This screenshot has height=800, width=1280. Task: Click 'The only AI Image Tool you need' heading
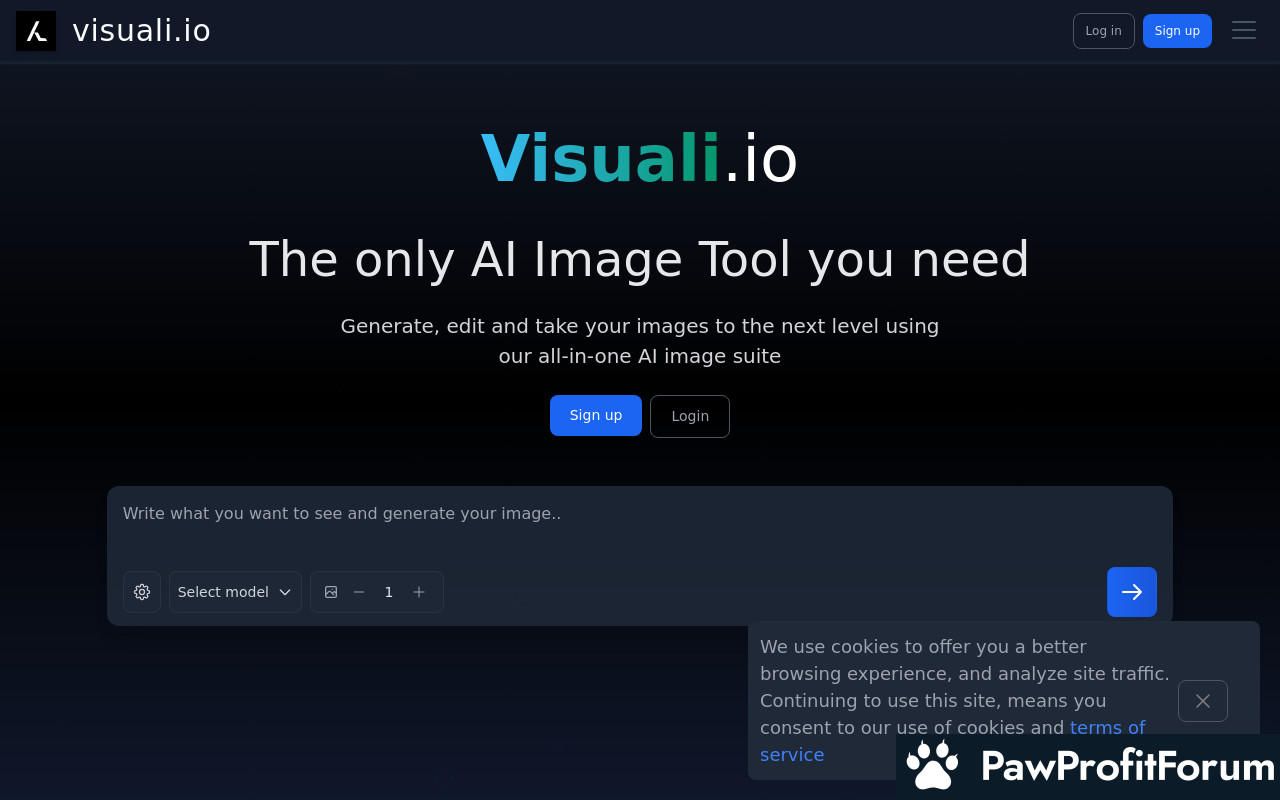(x=639, y=259)
